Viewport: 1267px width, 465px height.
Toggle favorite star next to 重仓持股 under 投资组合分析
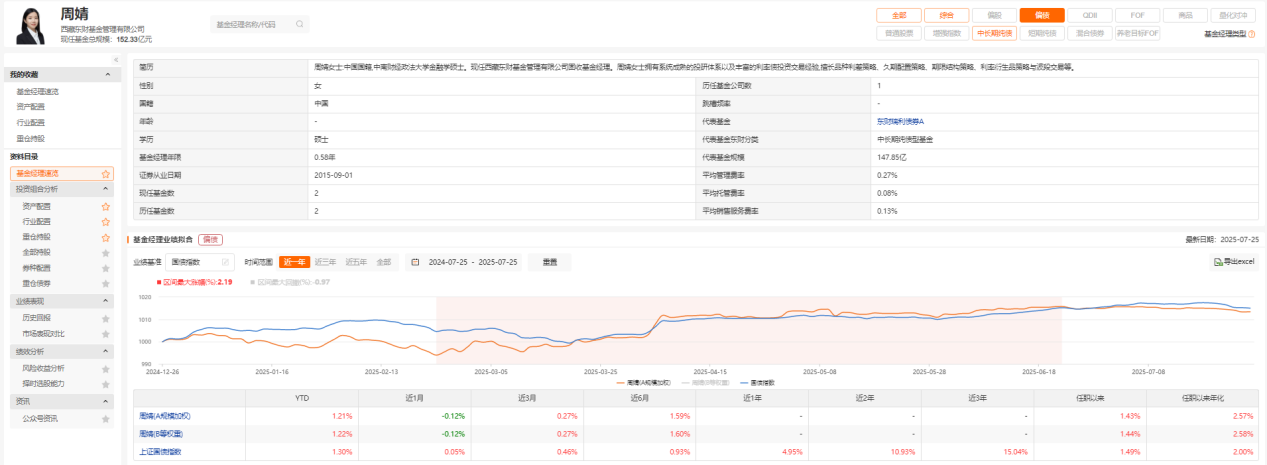(106, 238)
